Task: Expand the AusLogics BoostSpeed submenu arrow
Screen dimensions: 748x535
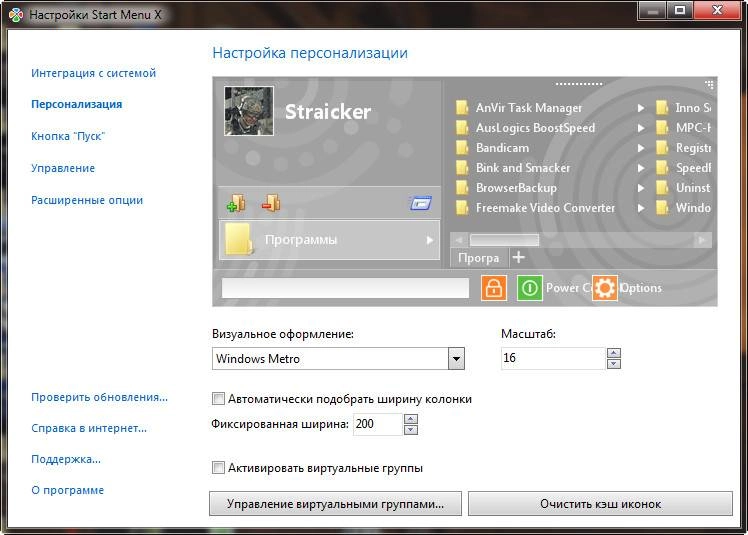Action: pos(641,128)
